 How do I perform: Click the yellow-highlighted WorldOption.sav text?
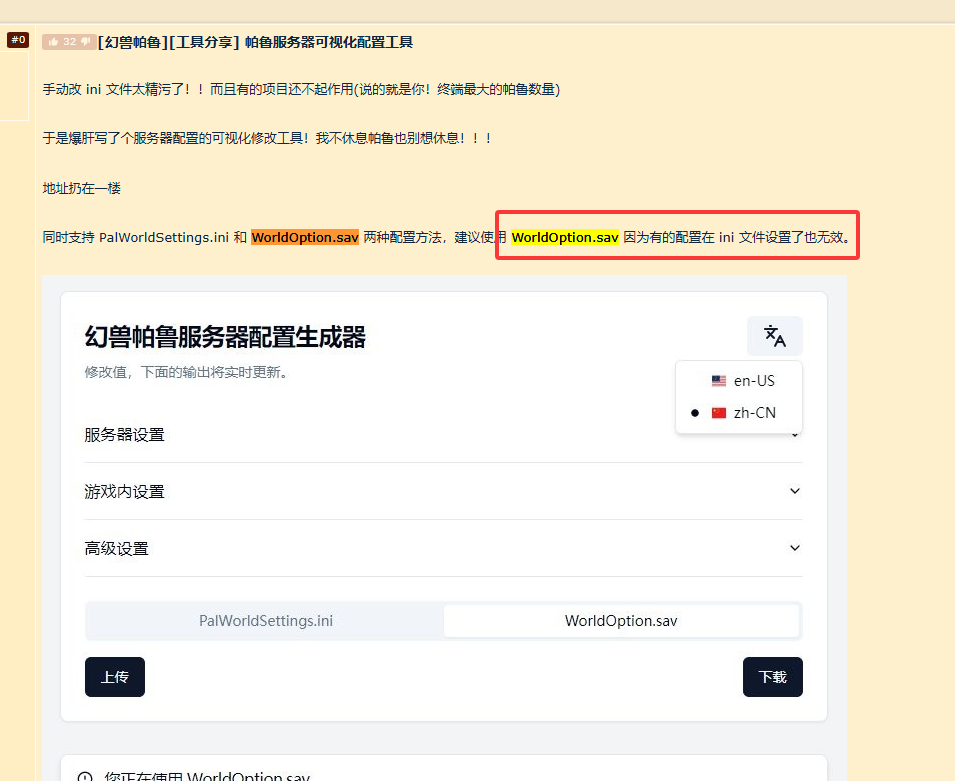[x=565, y=238]
